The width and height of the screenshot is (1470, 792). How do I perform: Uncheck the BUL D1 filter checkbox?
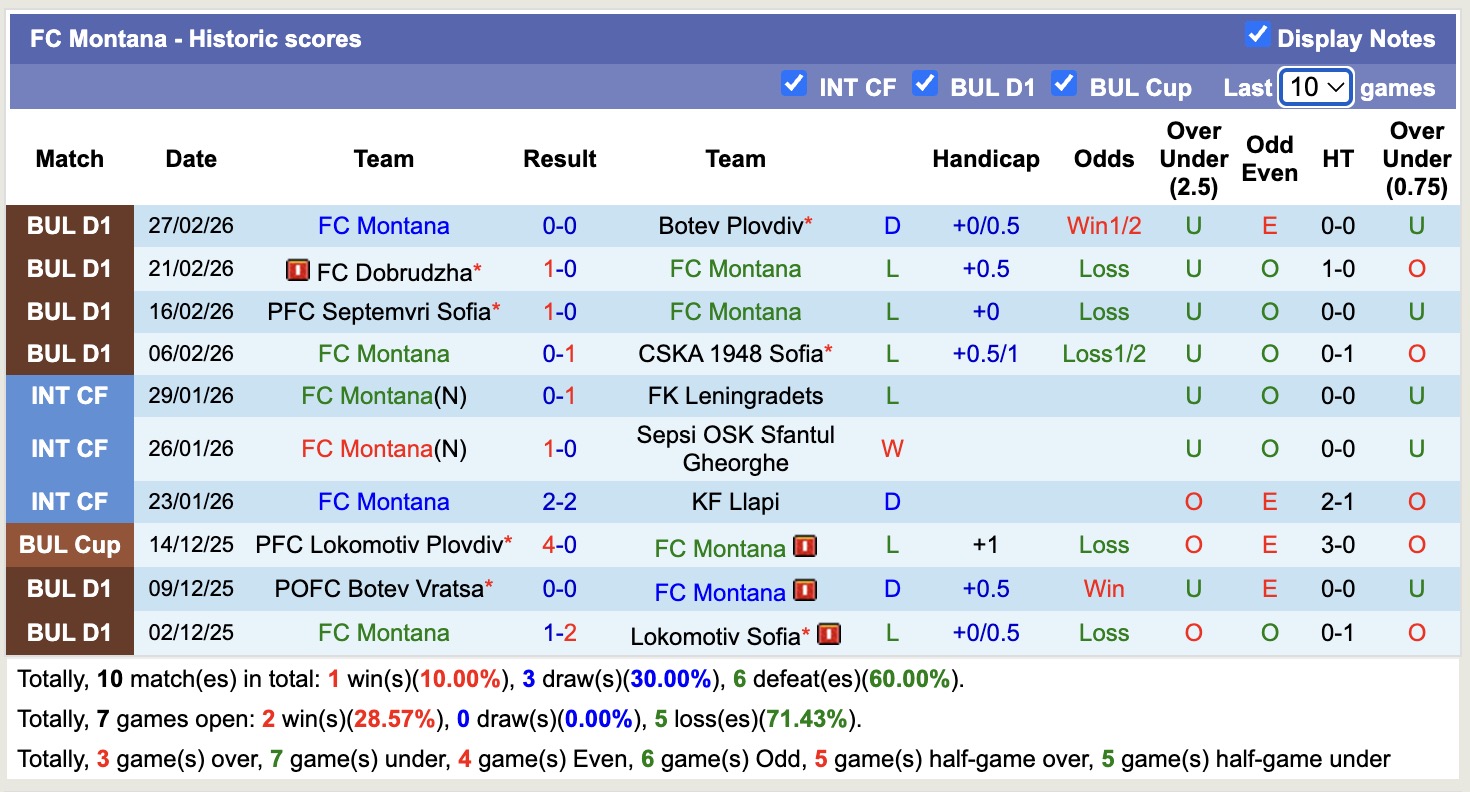coord(925,84)
